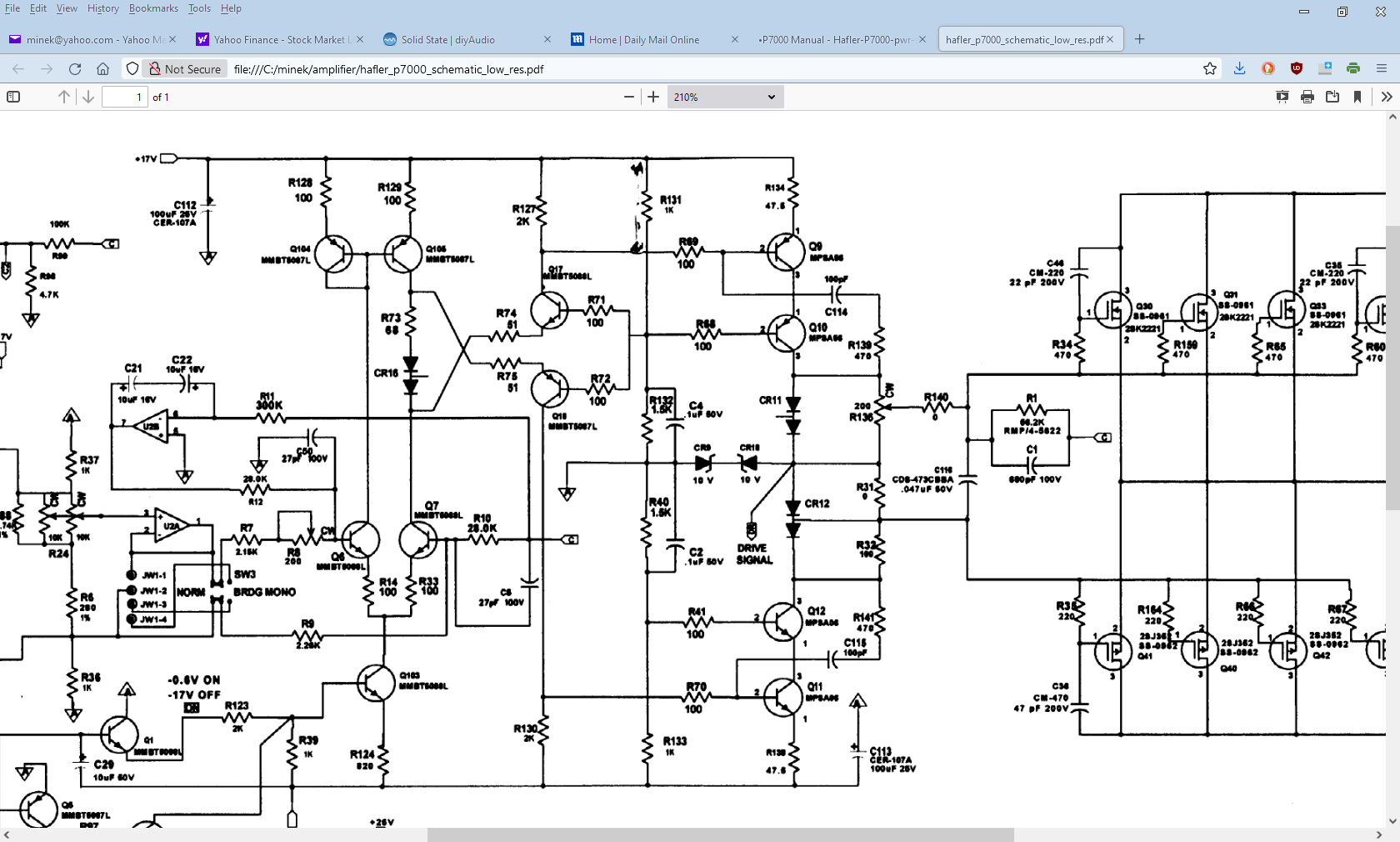Go to previous PDF page arrow

coord(64,97)
